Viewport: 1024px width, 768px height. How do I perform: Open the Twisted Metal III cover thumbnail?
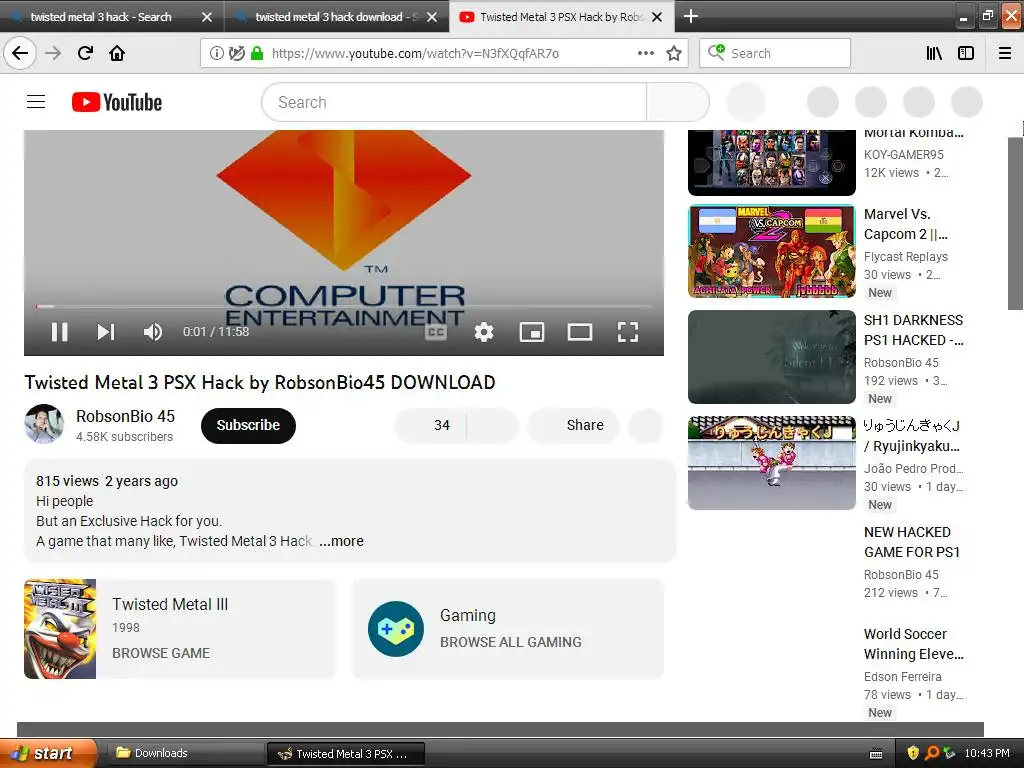60,629
